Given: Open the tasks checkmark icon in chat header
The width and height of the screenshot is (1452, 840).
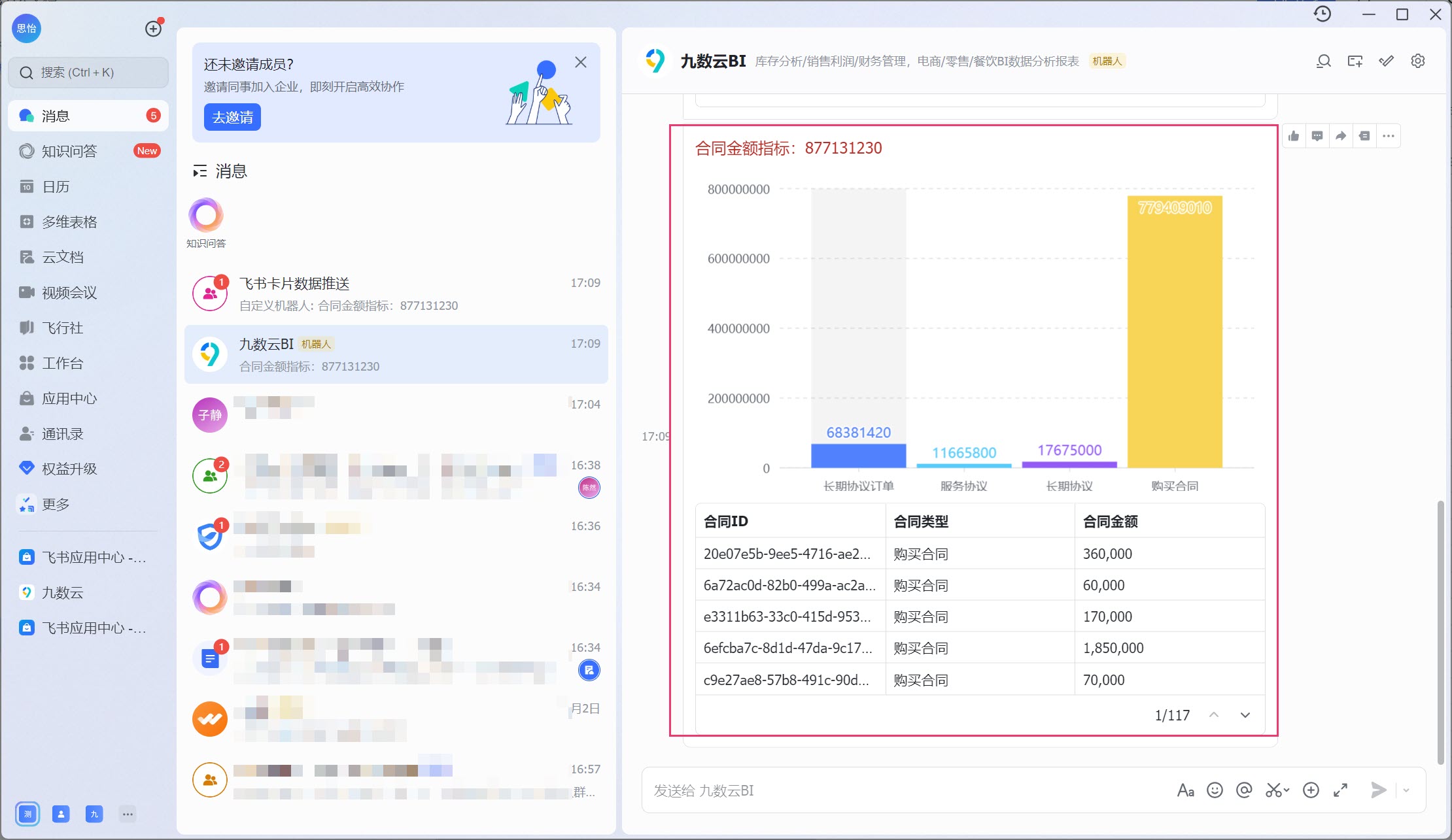Looking at the screenshot, I should tap(1387, 61).
